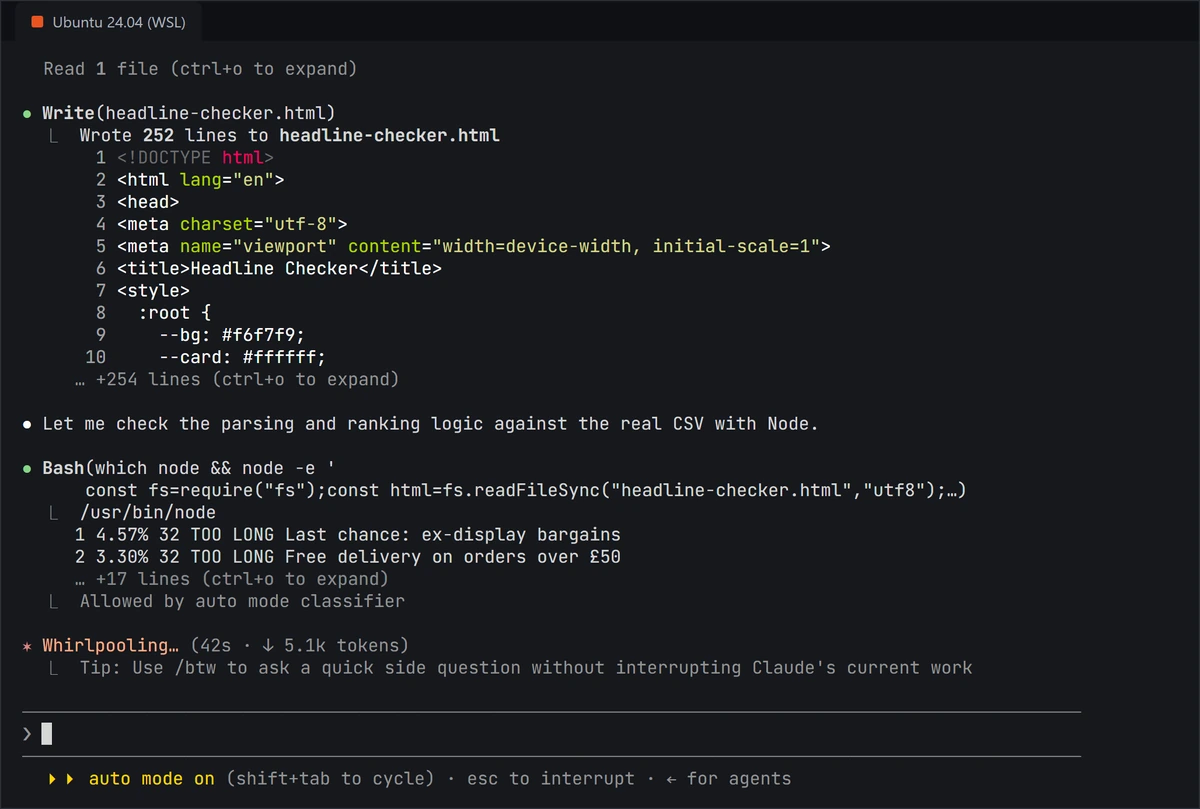Click the 'Tip: Use /btw' hint line
The width and height of the screenshot is (1200, 809).
click(x=526, y=668)
